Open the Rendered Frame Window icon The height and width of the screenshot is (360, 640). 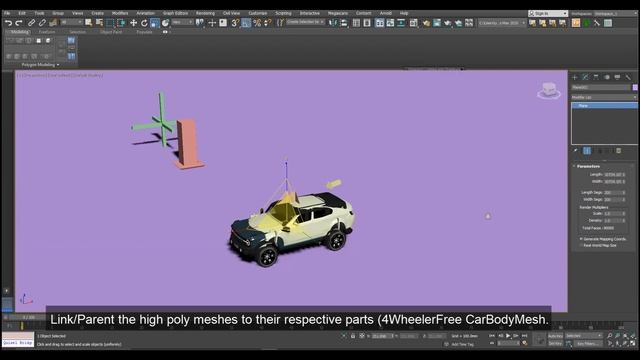(437, 23)
